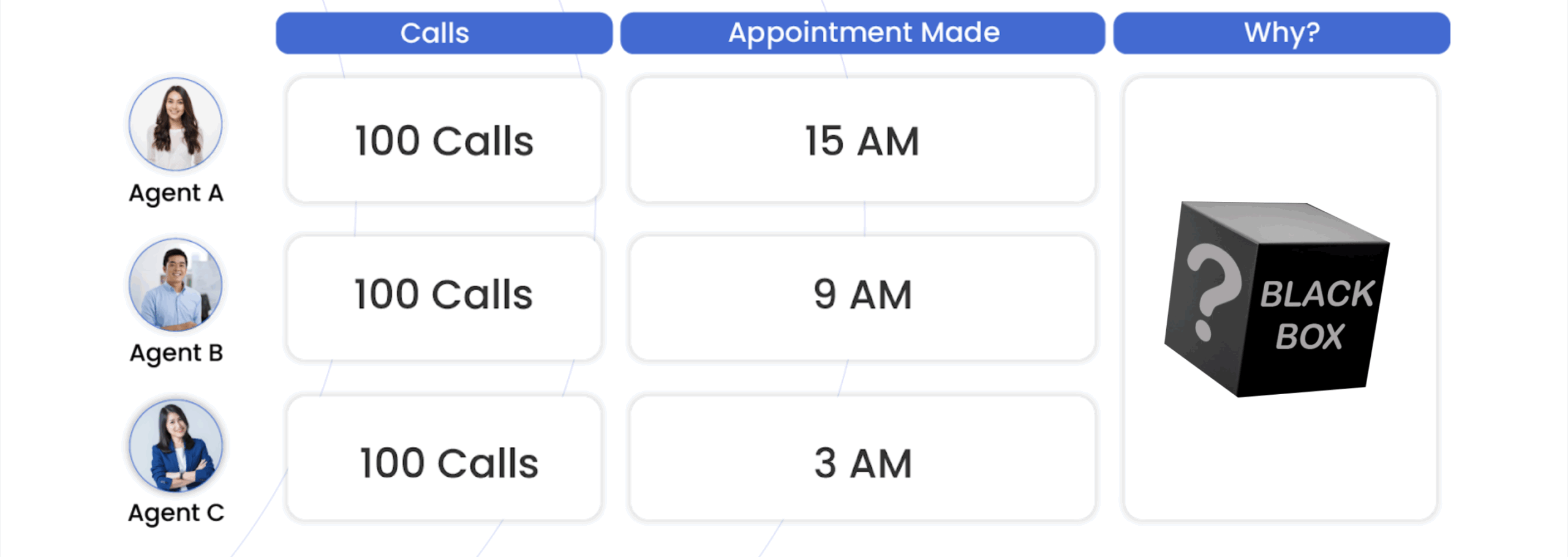1568x557 pixels.
Task: Click Agent B's profile photo
Action: 176,285
